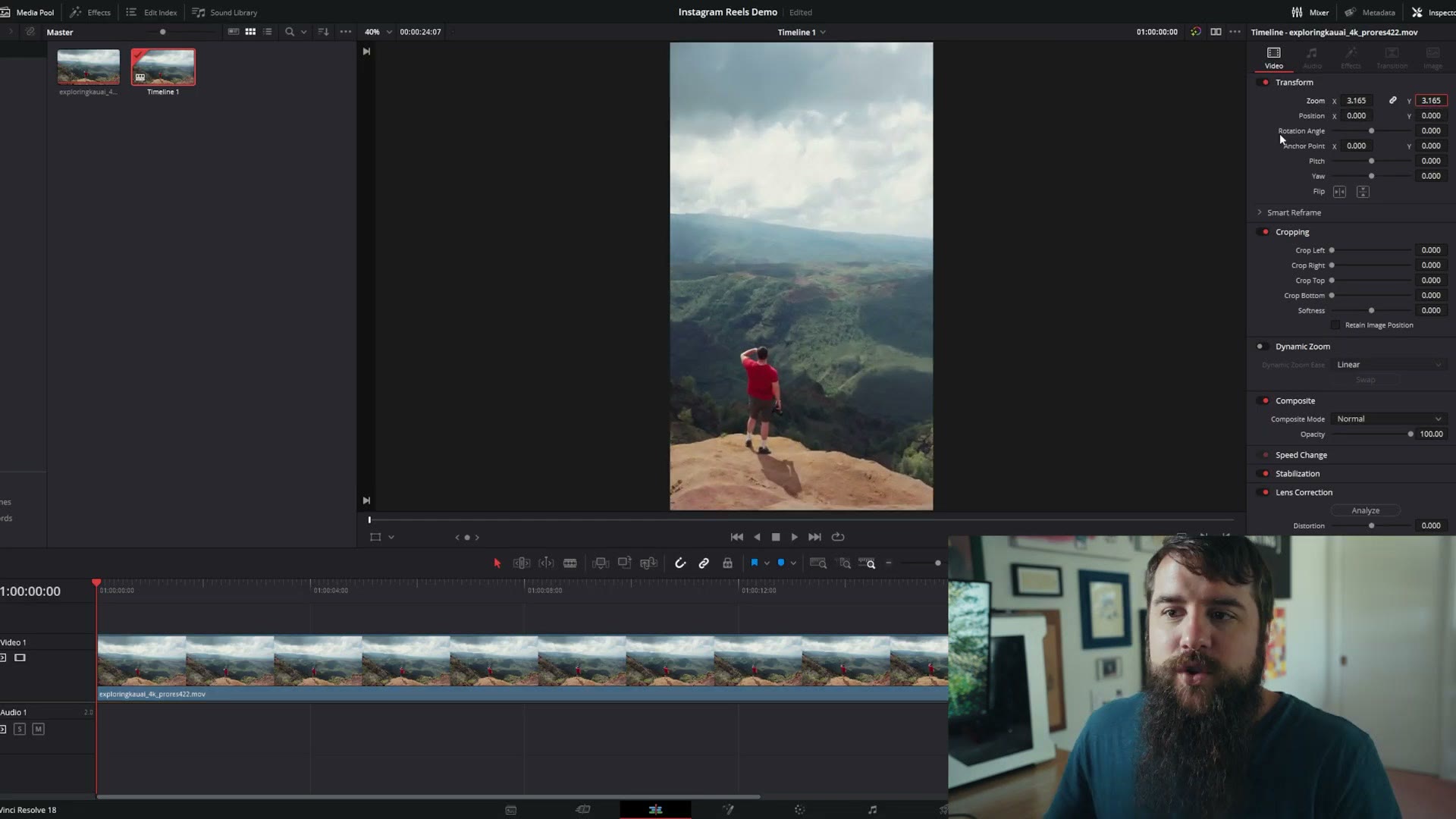
Task: Open Media Pool sort options
Action: point(324,32)
